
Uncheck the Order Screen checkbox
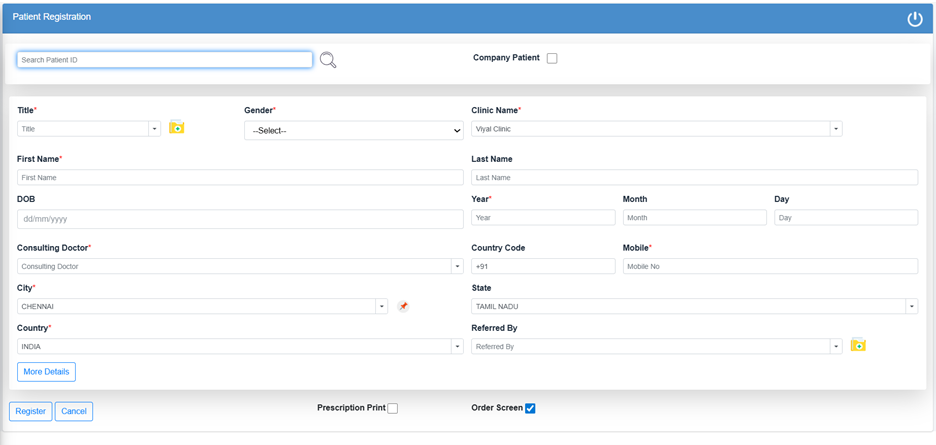point(530,408)
